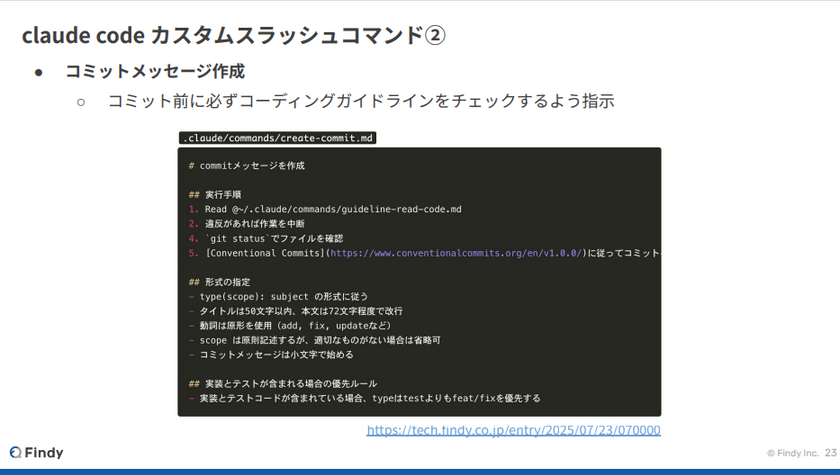Select the コミットメッセージ作成 bullet text

click(x=155, y=72)
